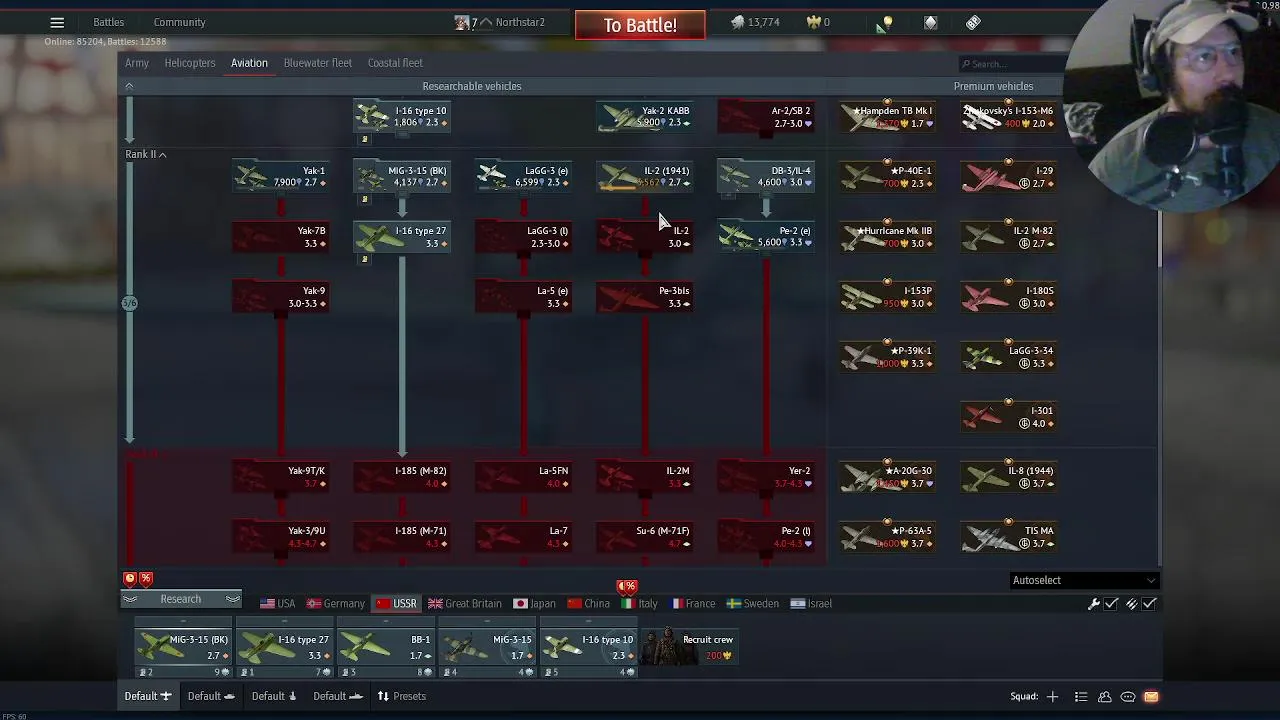Image resolution: width=1280 pixels, height=720 pixels.
Task: Click the Golden Eagles balance 0
Action: pos(818,22)
